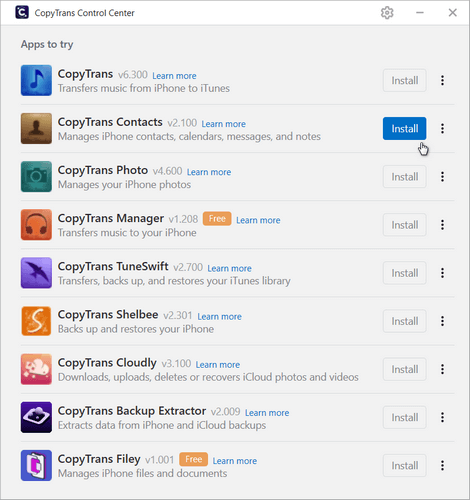Click the Free badge next to CopyTrans Manager
The image size is (470, 500).
[217, 219]
